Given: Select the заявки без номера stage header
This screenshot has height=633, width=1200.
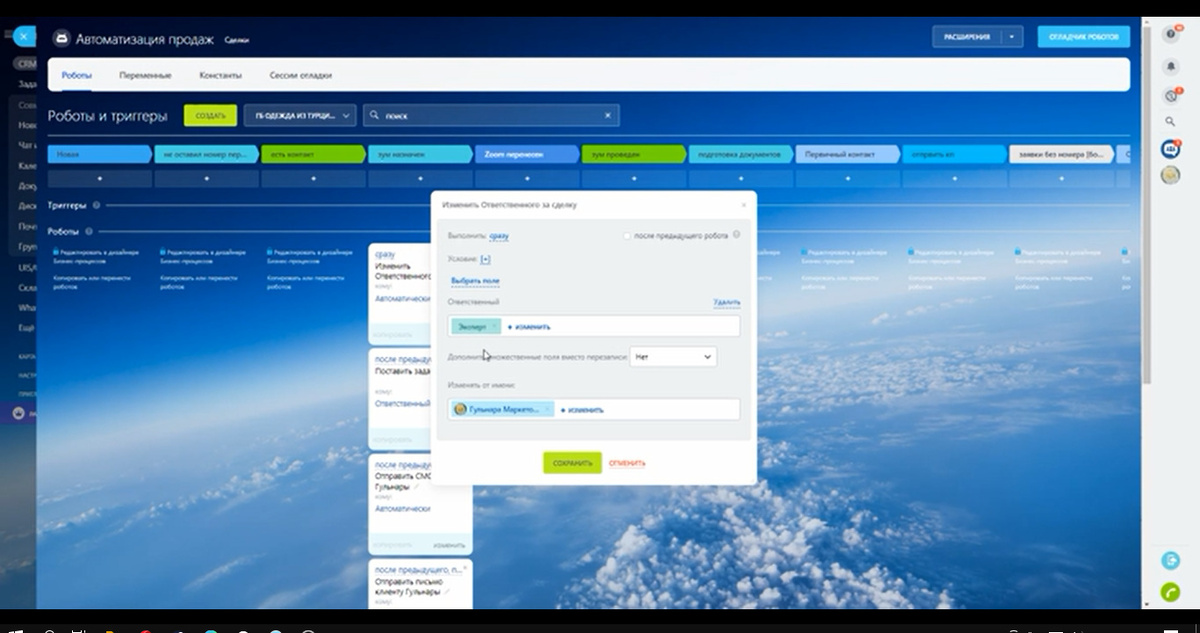Looking at the screenshot, I should click(x=1062, y=154).
